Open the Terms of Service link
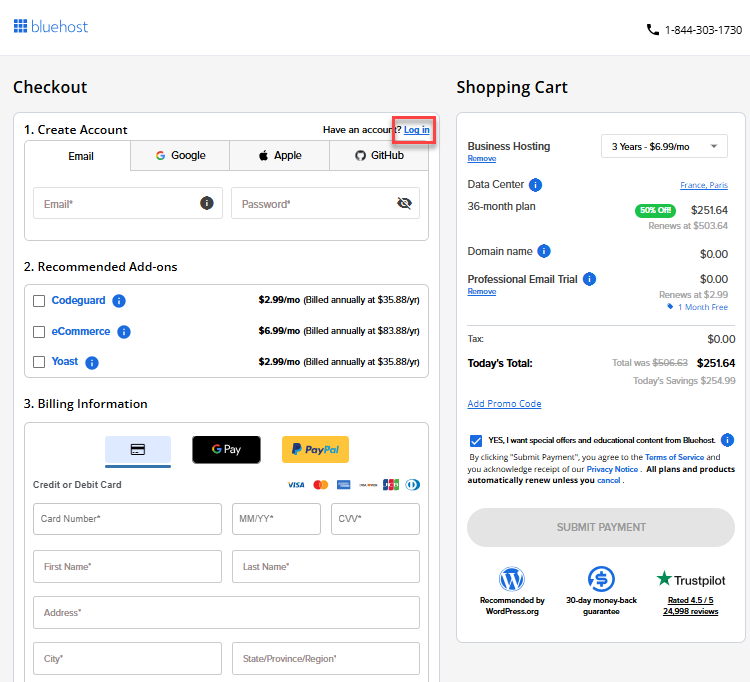Image resolution: width=750 pixels, height=682 pixels. [674, 457]
